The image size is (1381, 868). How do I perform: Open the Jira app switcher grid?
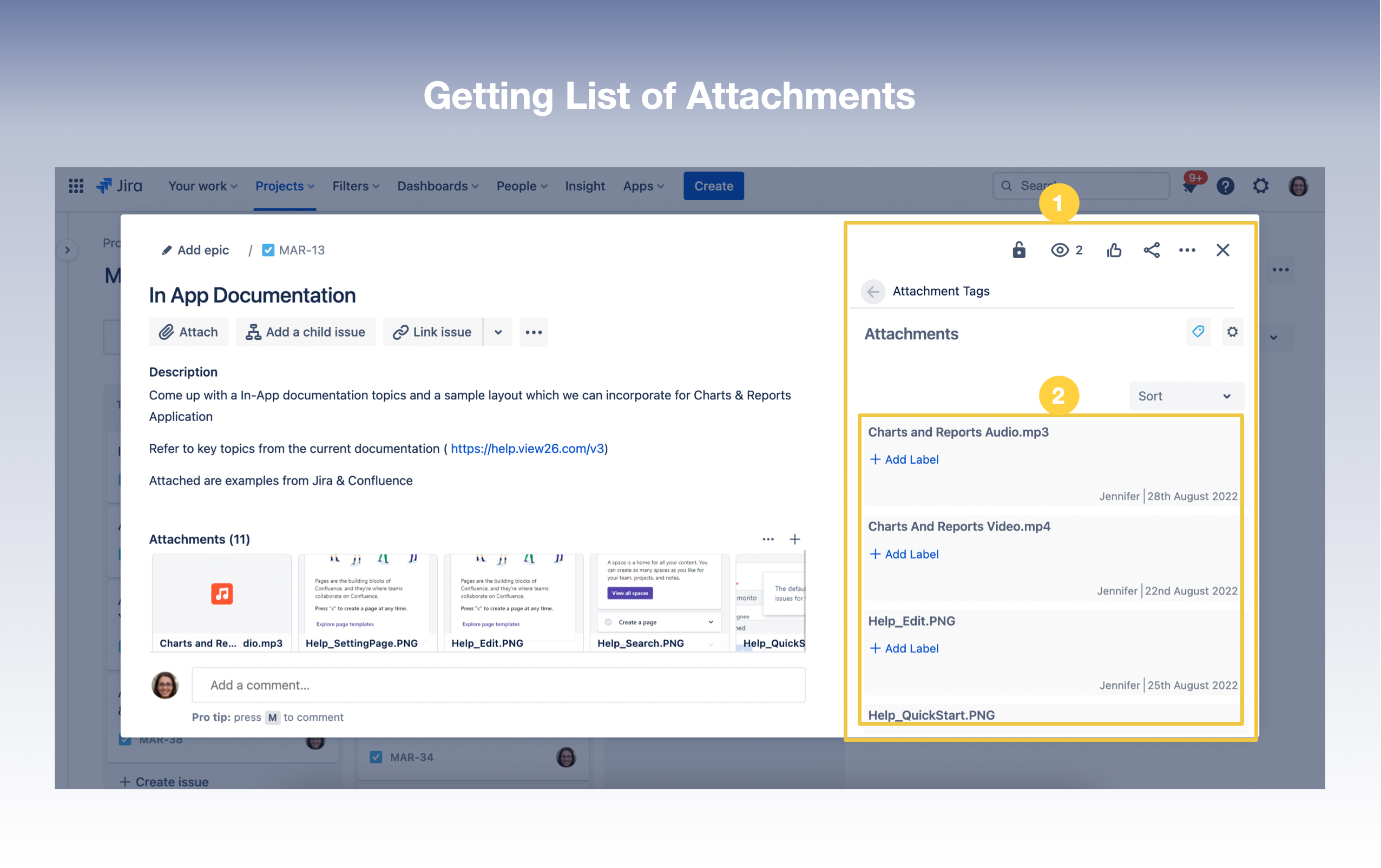tap(76, 186)
